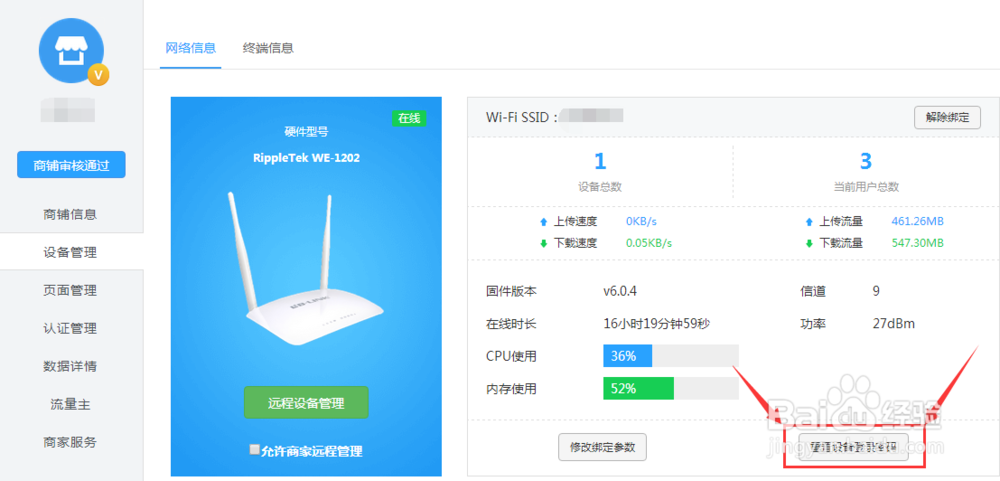This screenshot has width=1000, height=481.
Task: Click the green 在线 status badge
Action: coord(408,118)
